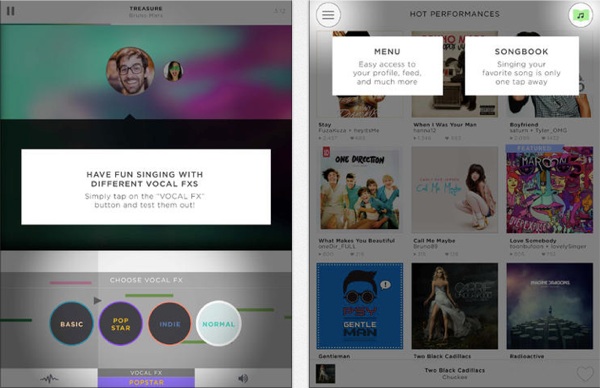600x388 pixels.
Task: Open the Carrie Underwood album cover
Action: (x=455, y=306)
